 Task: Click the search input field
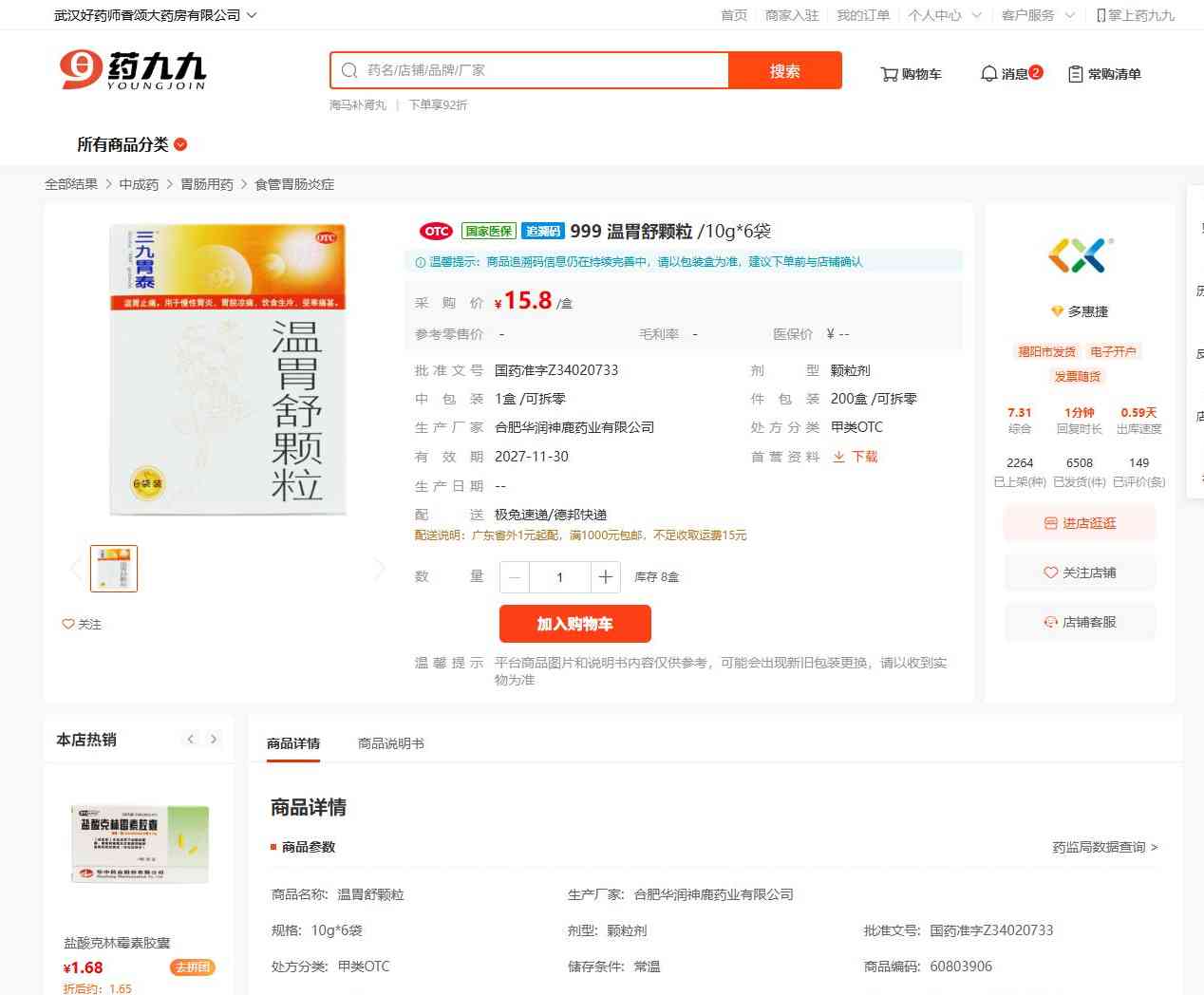coord(541,70)
